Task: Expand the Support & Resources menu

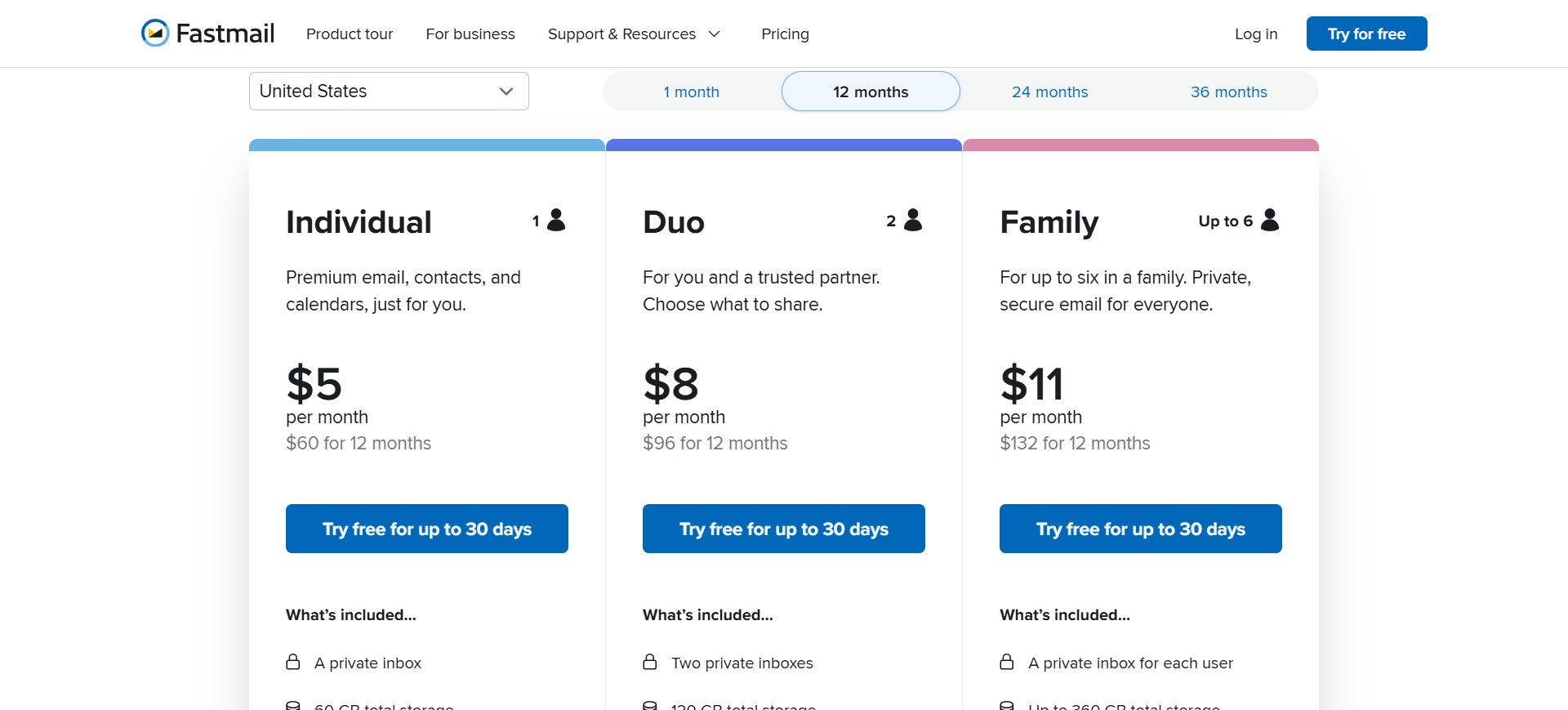Action: click(634, 34)
